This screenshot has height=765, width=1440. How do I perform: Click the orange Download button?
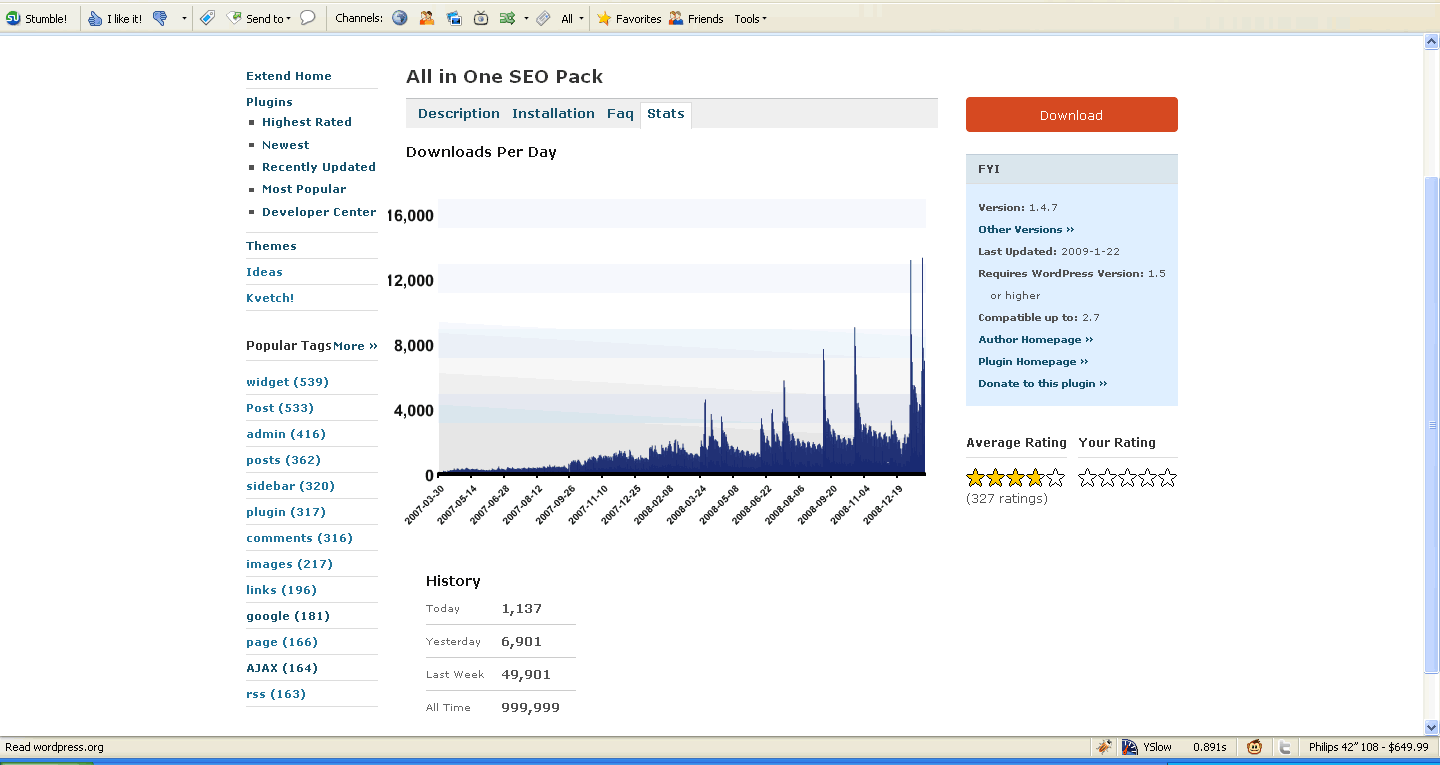pos(1071,115)
